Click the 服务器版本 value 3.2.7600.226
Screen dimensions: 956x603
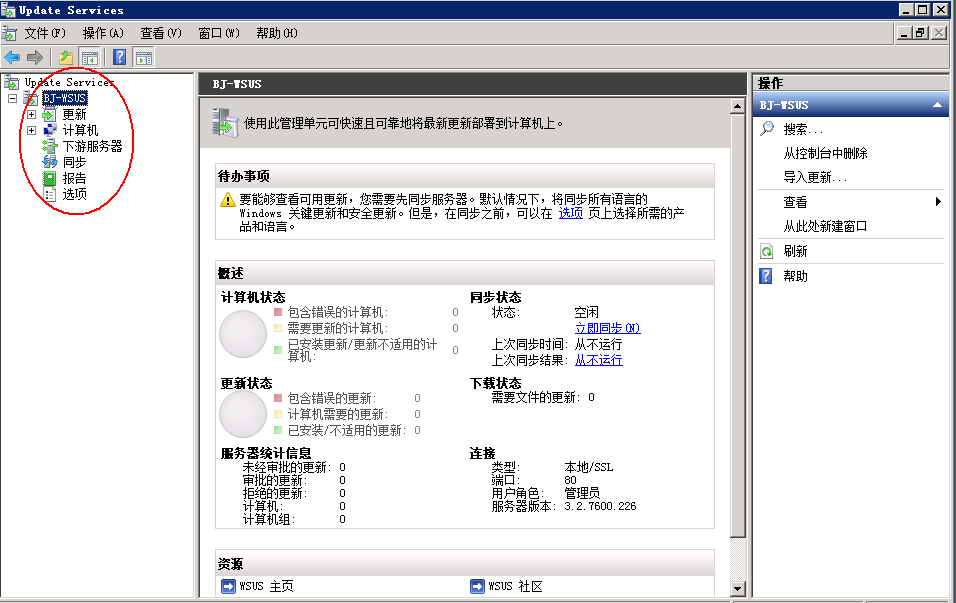[600, 506]
